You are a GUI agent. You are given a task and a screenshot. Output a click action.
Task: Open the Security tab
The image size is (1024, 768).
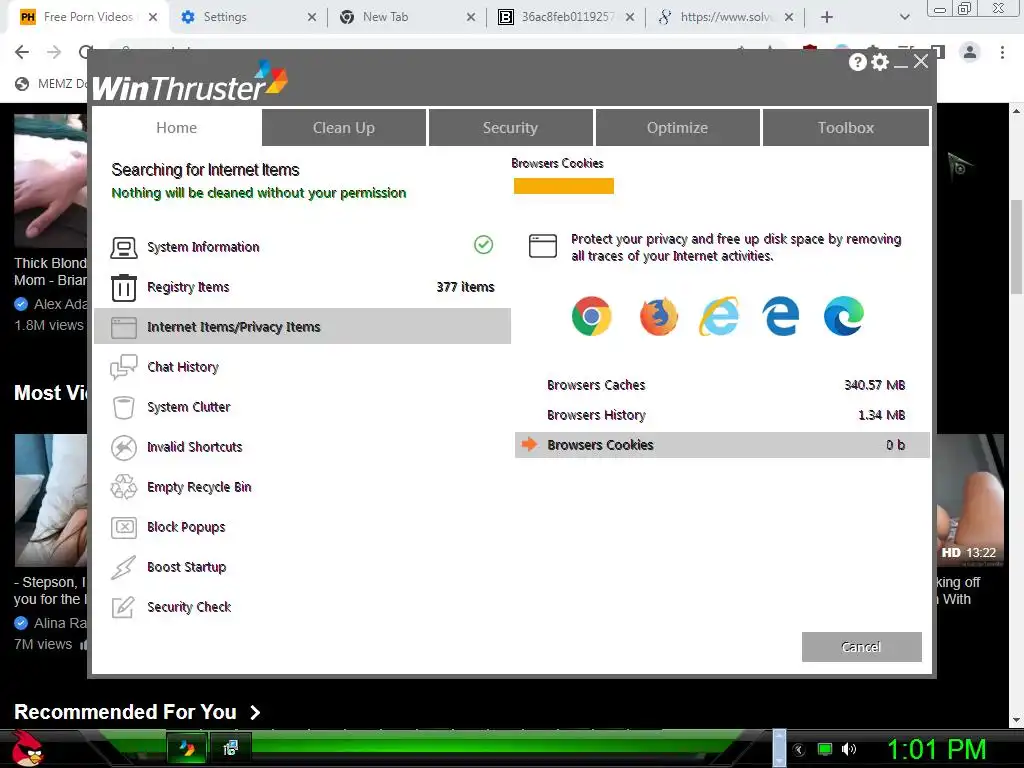[x=510, y=127]
